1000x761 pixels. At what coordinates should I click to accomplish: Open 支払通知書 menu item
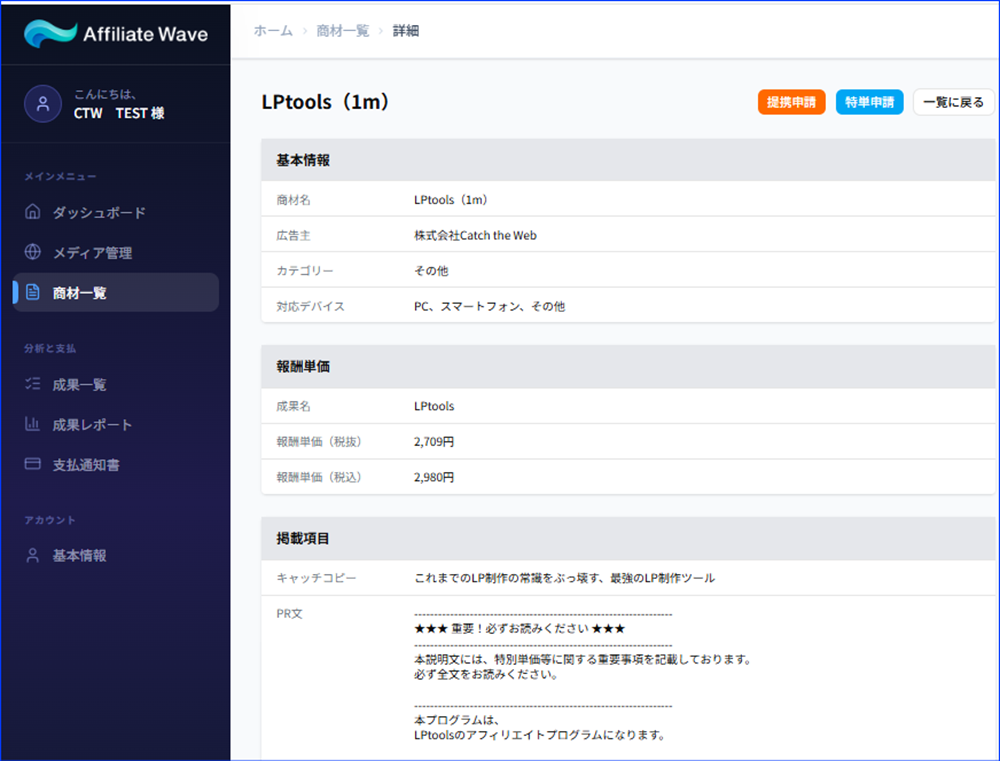[115, 465]
